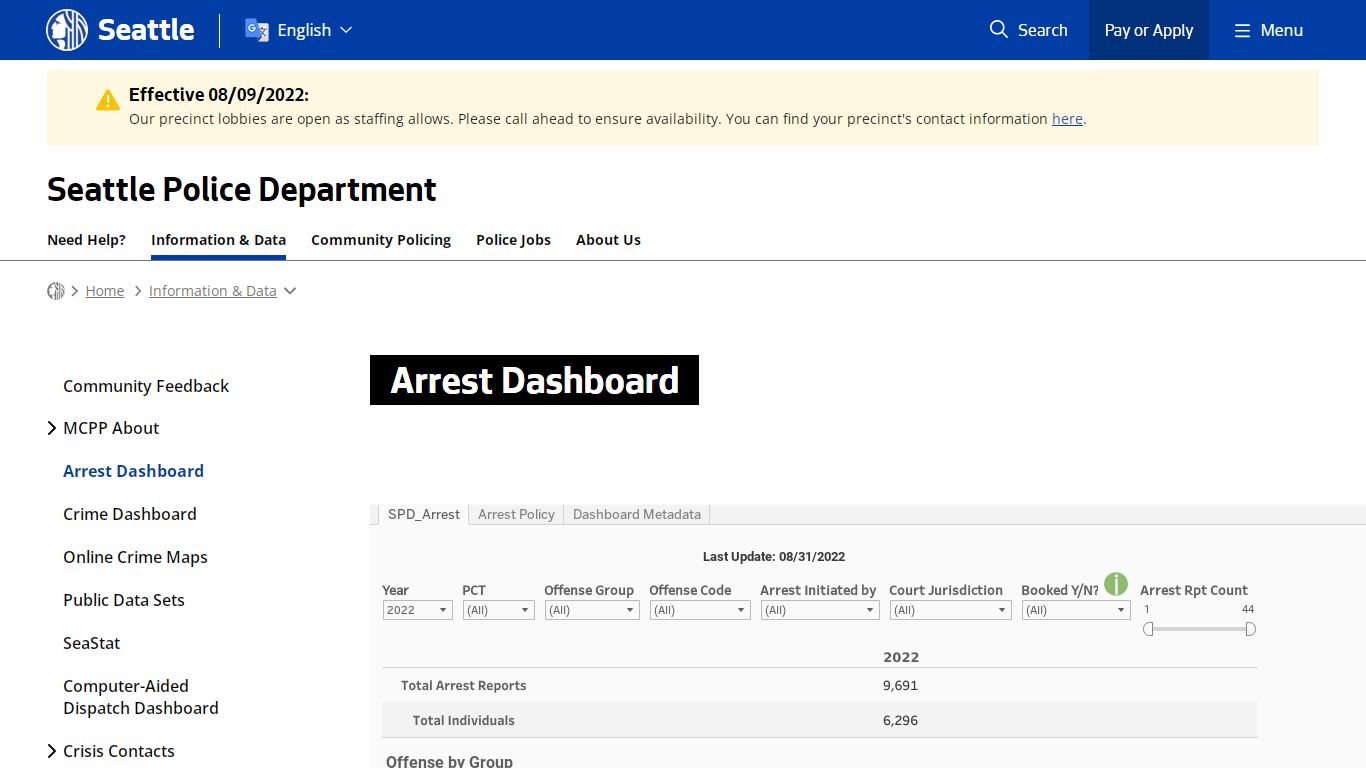Open Public Data Sets in the sidebar

(x=124, y=600)
